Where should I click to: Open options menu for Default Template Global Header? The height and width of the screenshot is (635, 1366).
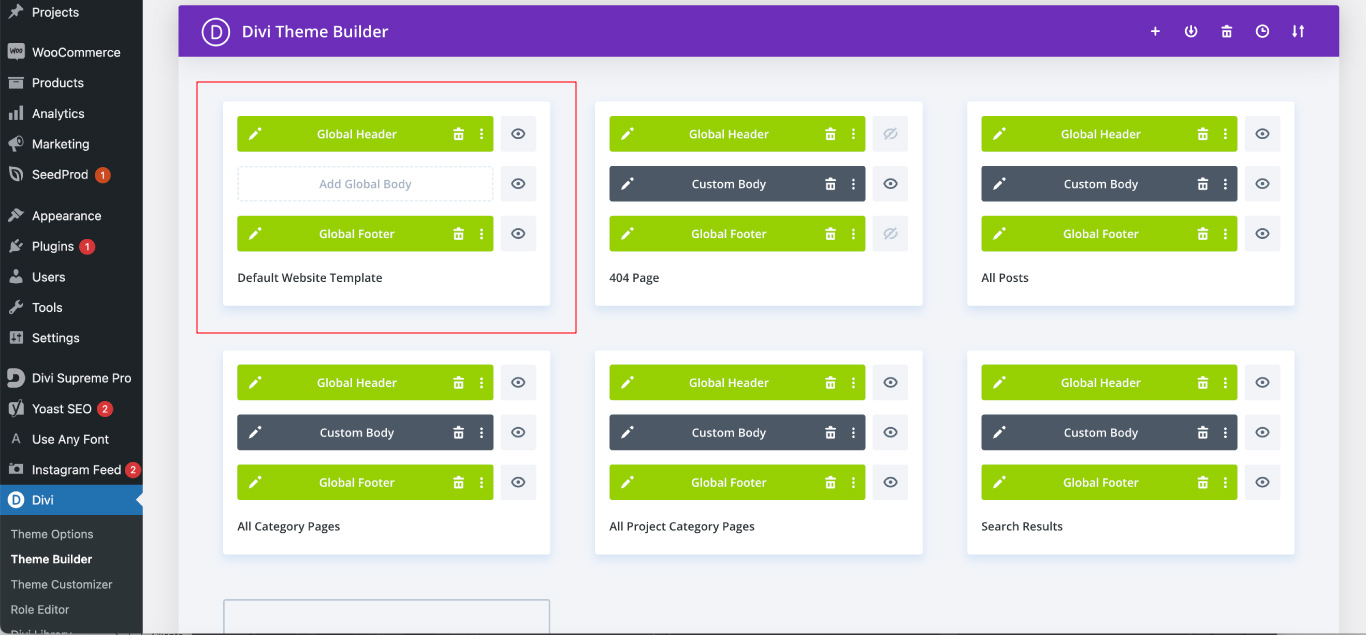(x=481, y=134)
